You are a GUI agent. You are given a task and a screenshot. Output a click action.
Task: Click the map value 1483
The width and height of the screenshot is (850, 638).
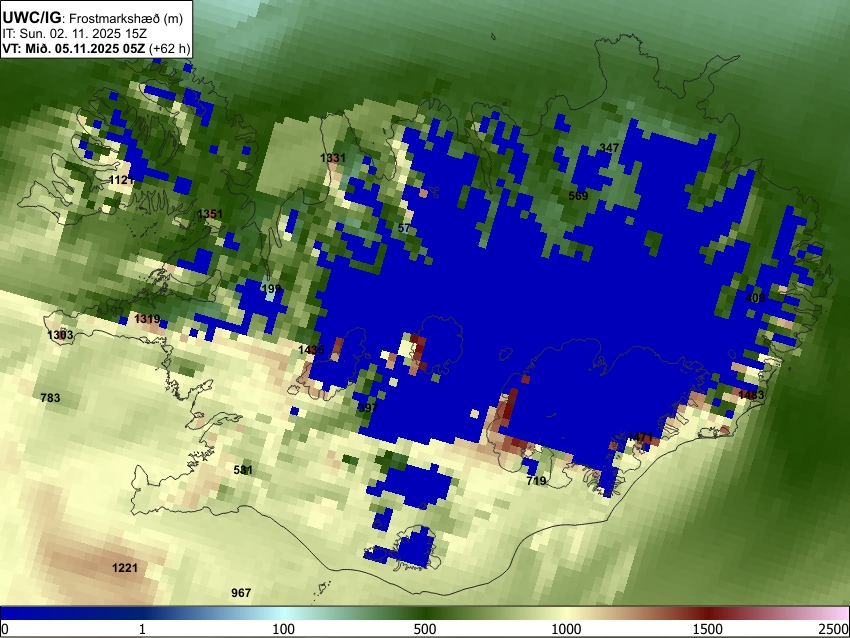point(751,395)
